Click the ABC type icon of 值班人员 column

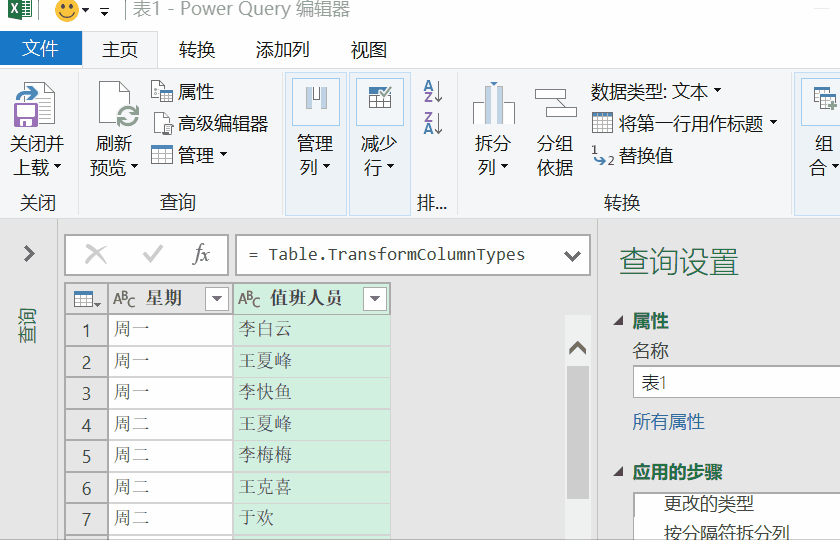[249, 299]
